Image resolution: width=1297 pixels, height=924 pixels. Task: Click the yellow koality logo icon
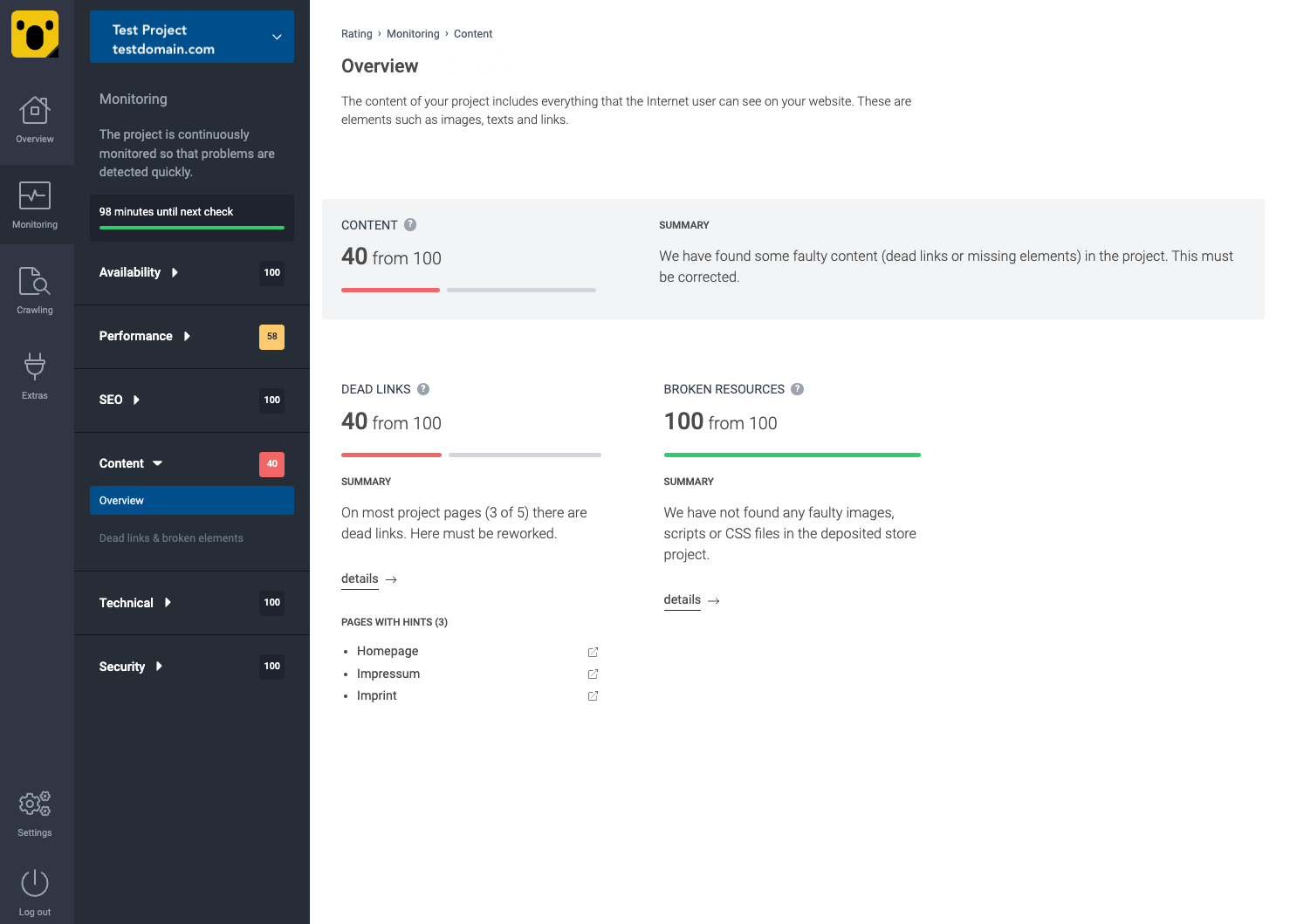tap(35, 34)
